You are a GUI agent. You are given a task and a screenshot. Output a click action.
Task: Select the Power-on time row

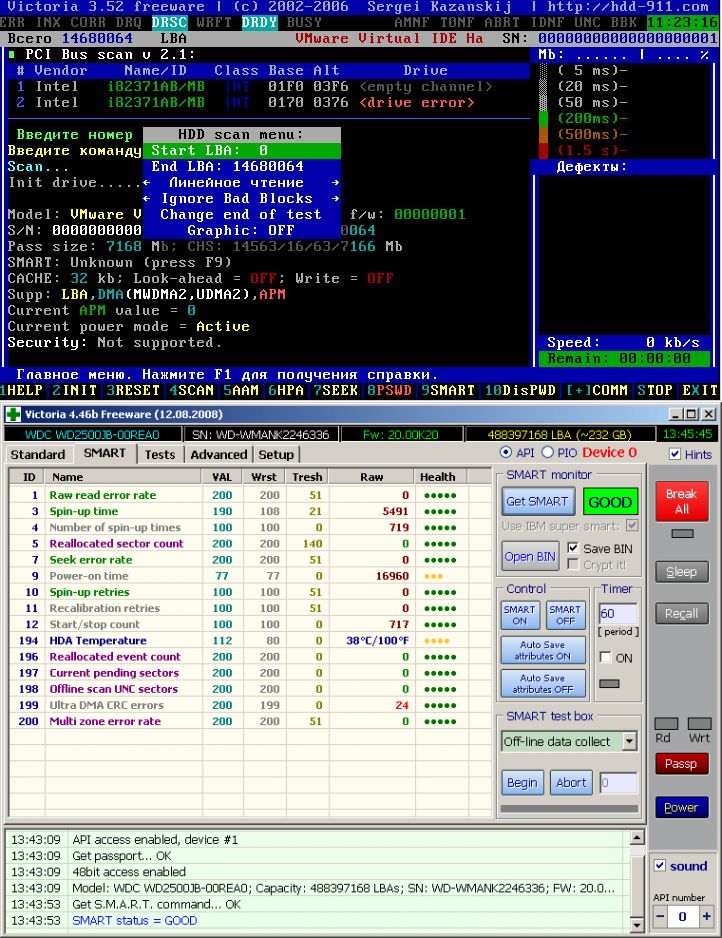250,575
